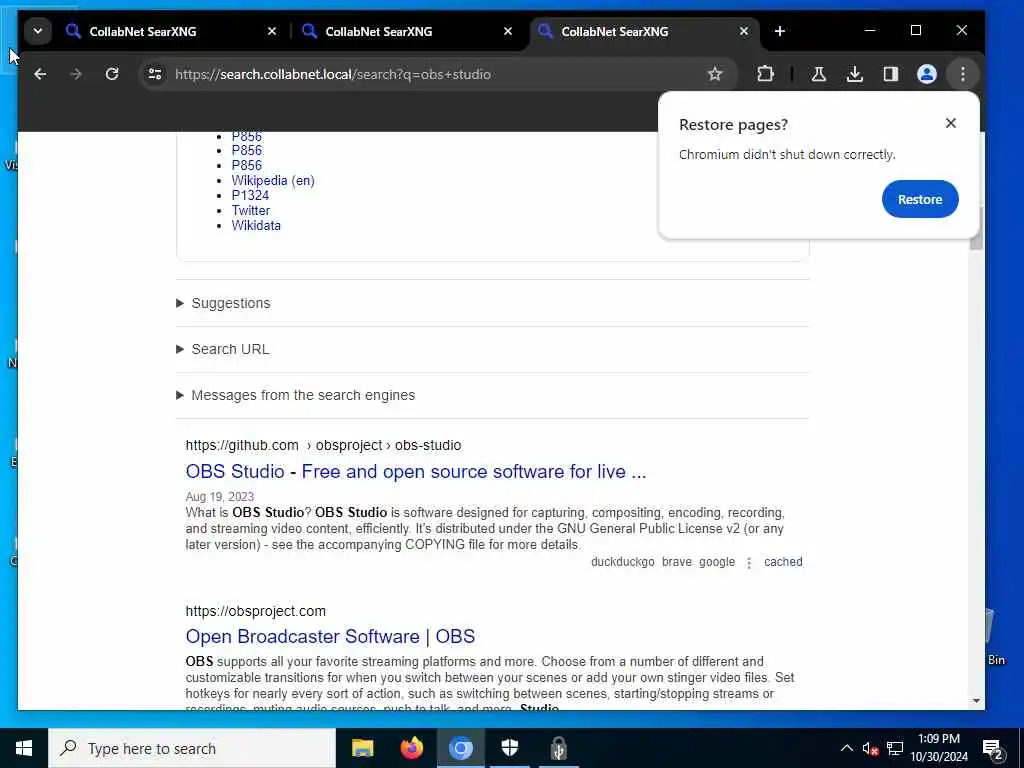Open the cached version link

click(783, 562)
